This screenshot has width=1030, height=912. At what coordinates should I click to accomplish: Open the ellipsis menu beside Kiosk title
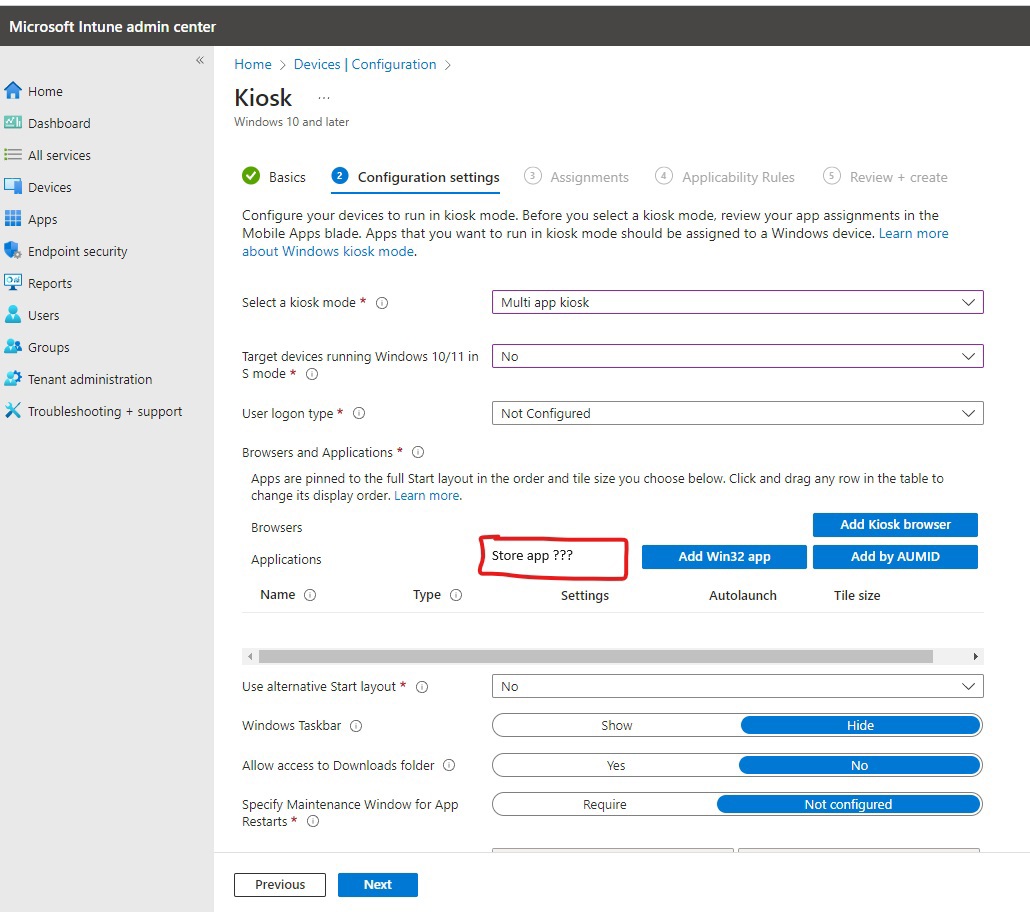pos(324,98)
